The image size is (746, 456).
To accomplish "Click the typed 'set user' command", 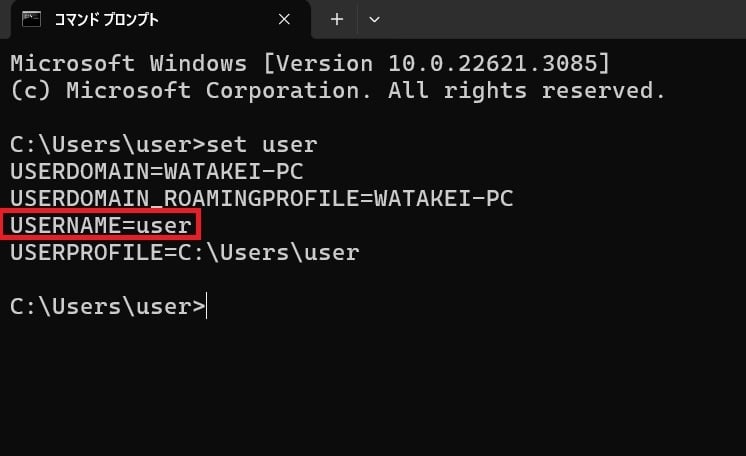I will [262, 145].
